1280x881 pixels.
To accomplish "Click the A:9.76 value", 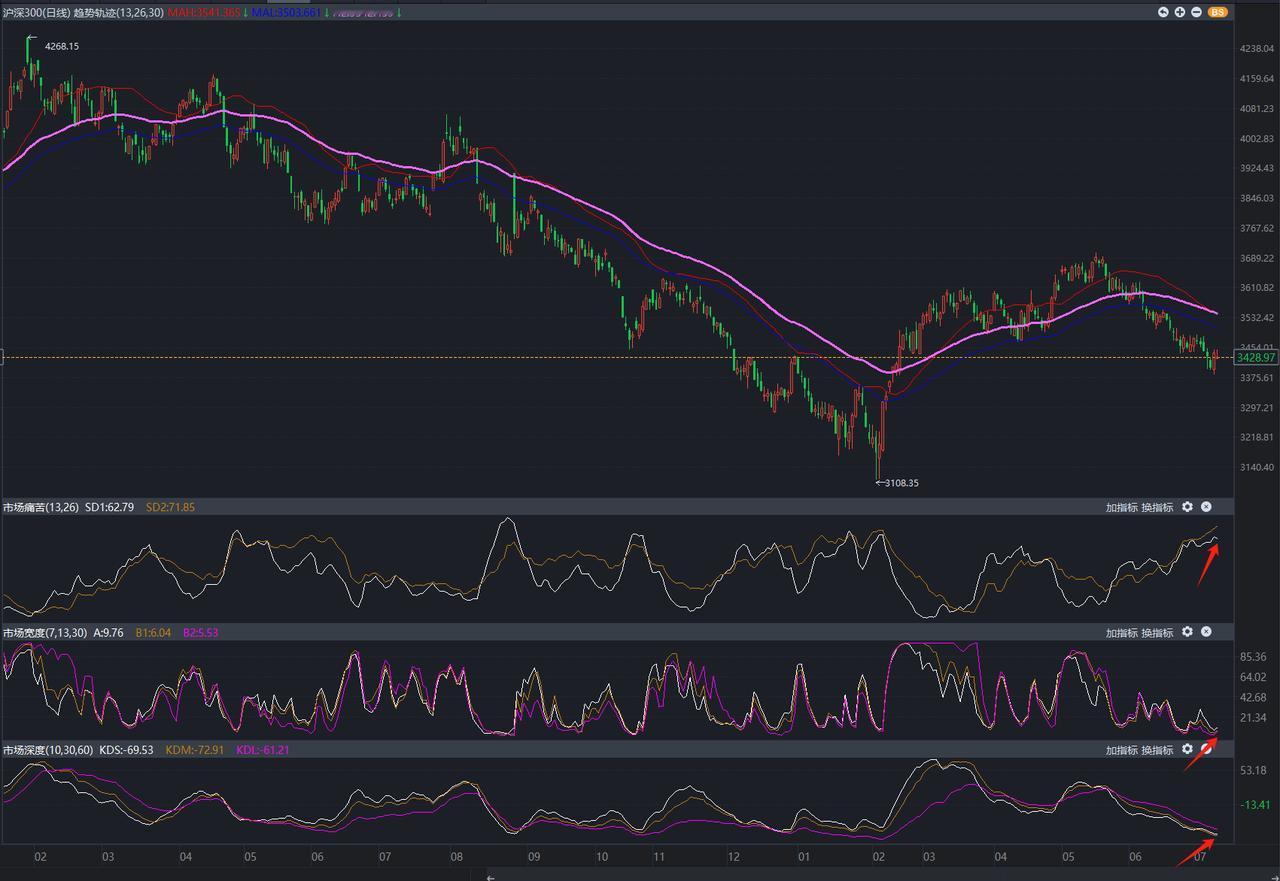I will click(108, 633).
